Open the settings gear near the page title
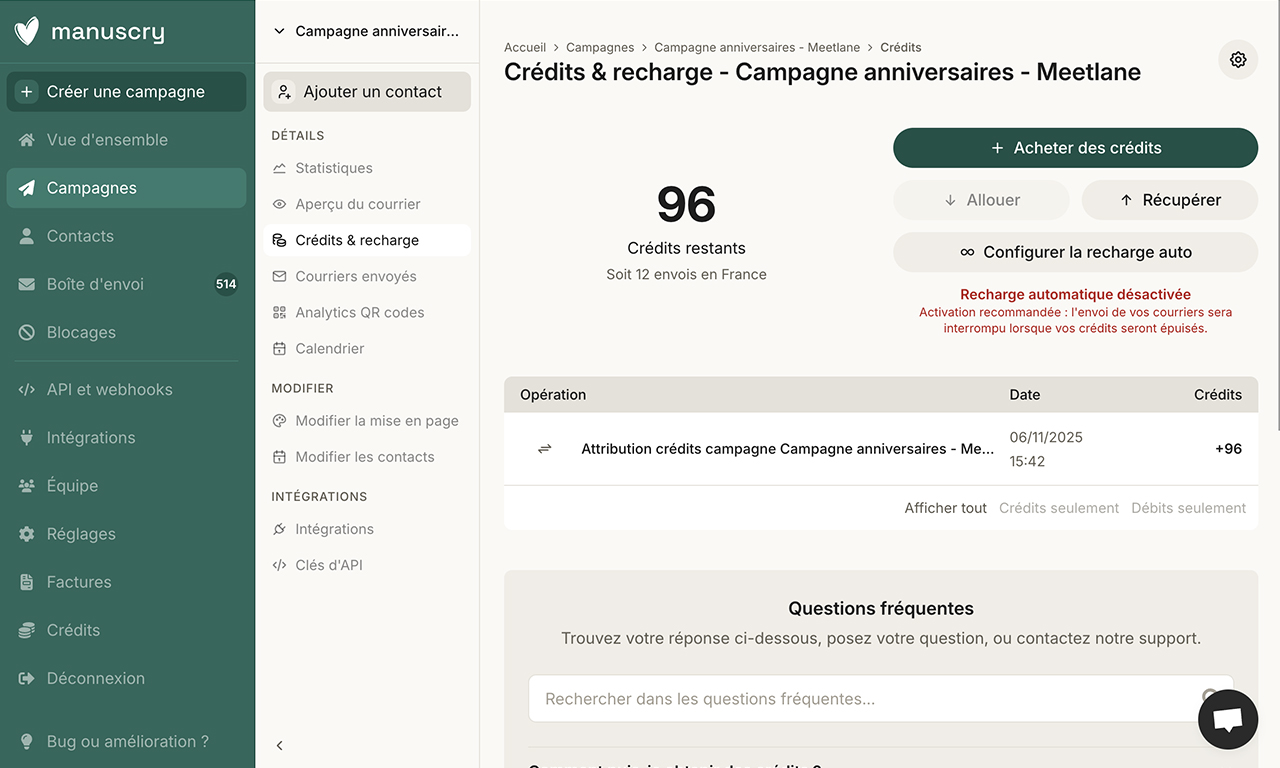Image resolution: width=1280 pixels, height=768 pixels. click(1238, 60)
